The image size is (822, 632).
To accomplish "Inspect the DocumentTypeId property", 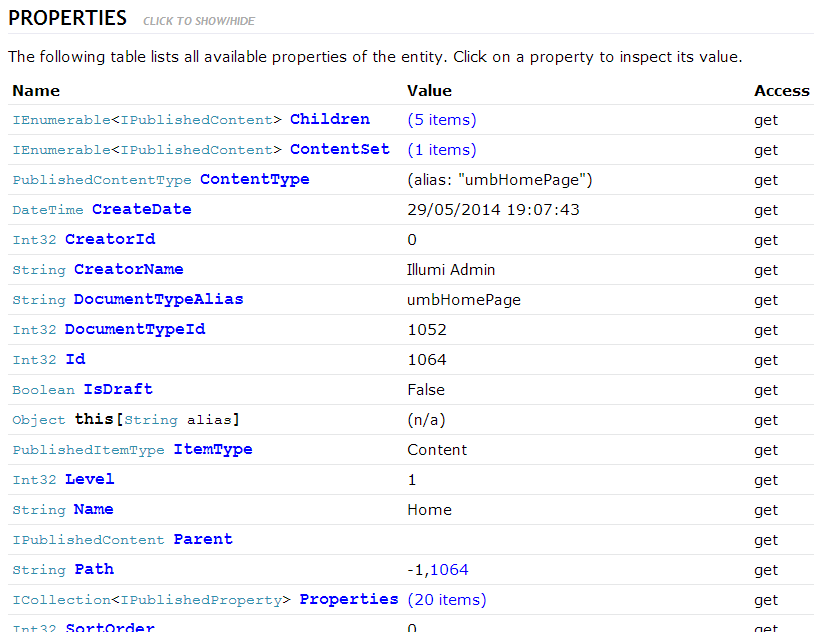I will tap(135, 329).
